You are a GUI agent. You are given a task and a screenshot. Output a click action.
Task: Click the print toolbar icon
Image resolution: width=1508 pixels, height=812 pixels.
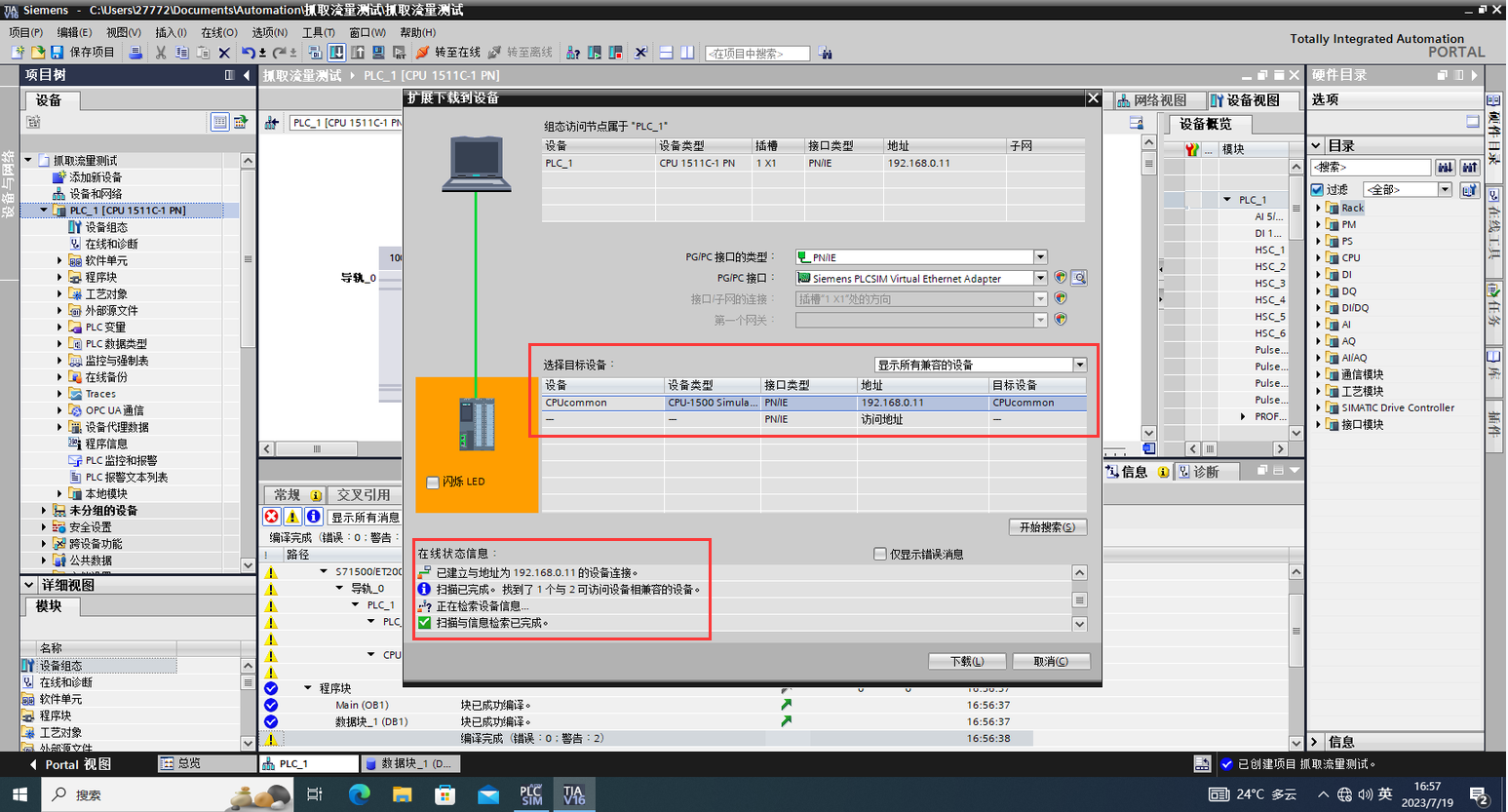(x=135, y=53)
